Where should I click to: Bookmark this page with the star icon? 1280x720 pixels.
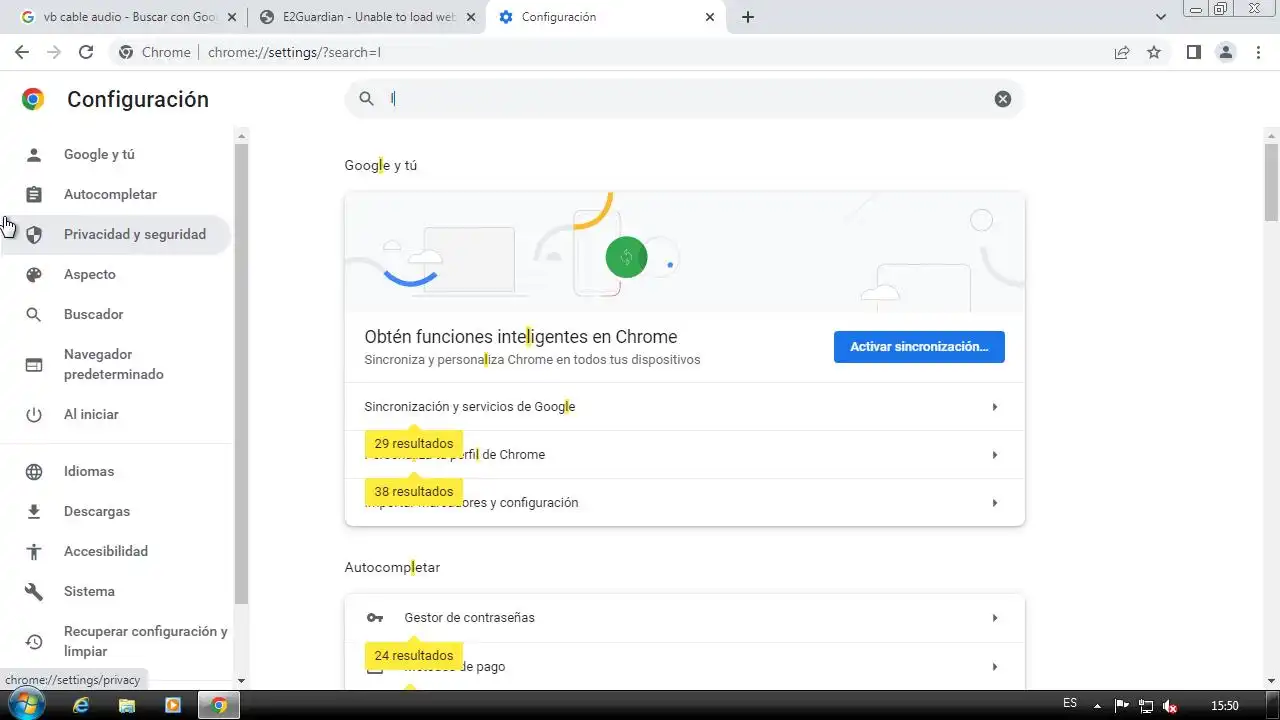pyautogui.click(x=1154, y=52)
